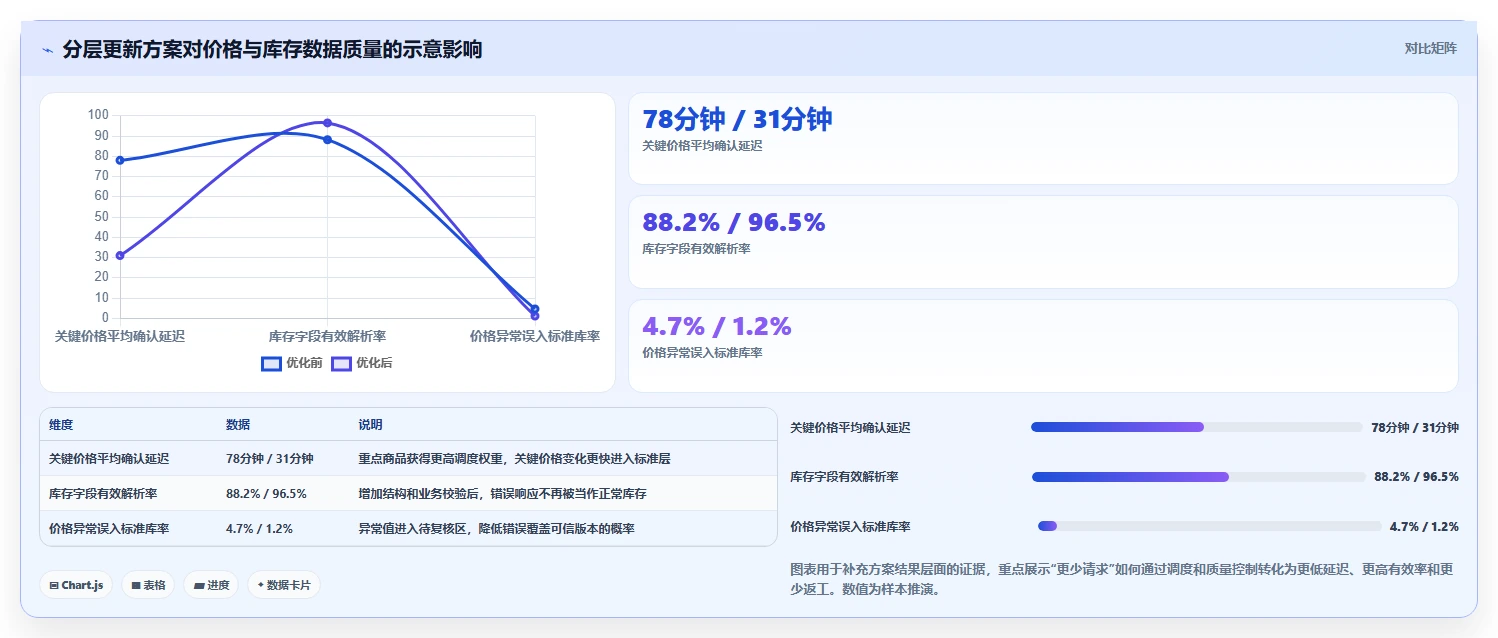Click the 库存字段有效解析率 progress bar
The height and width of the screenshot is (638, 1498).
click(x=1198, y=477)
